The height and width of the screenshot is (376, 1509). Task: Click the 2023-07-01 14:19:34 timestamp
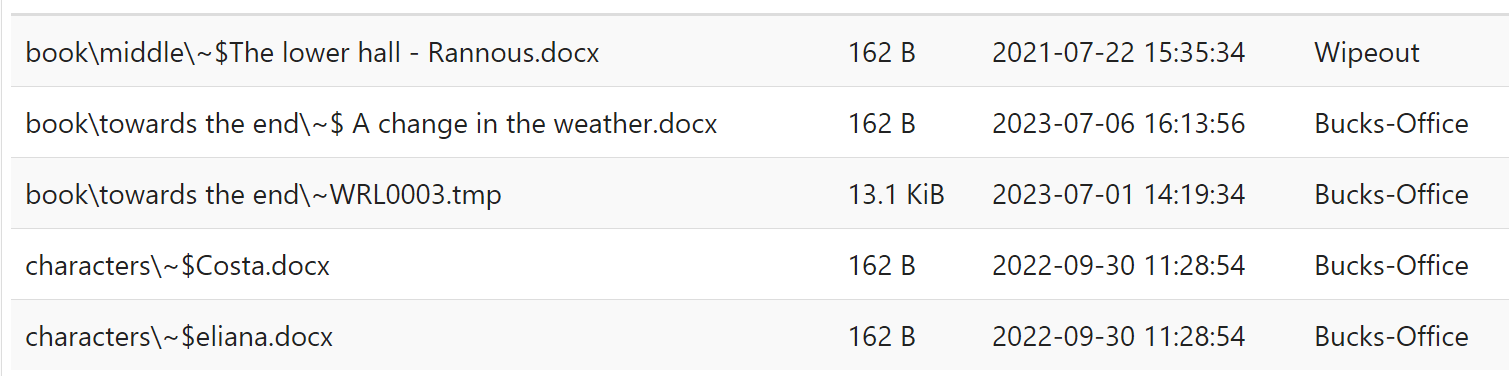click(x=1118, y=195)
